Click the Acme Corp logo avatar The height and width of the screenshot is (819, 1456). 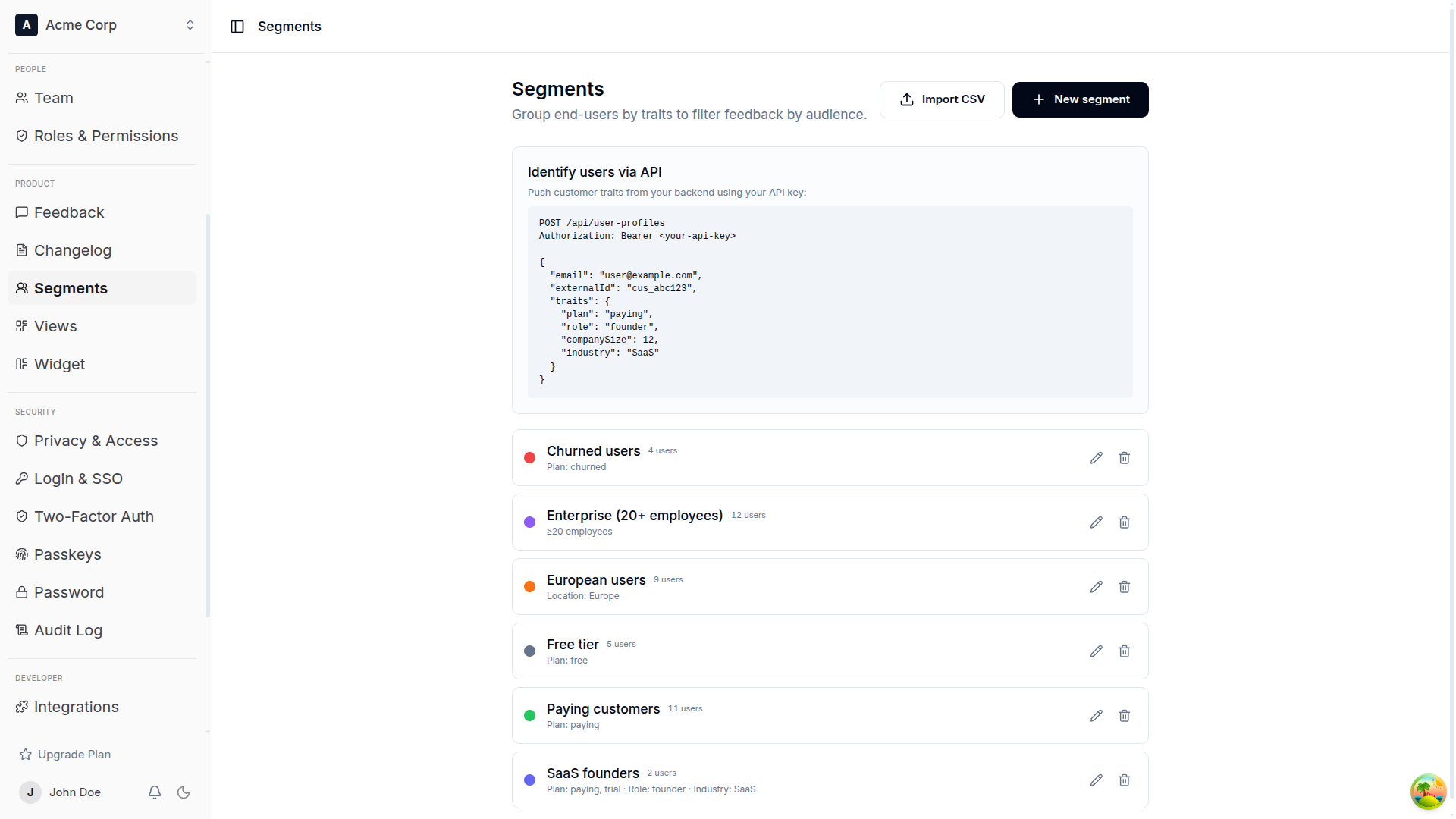click(x=27, y=25)
